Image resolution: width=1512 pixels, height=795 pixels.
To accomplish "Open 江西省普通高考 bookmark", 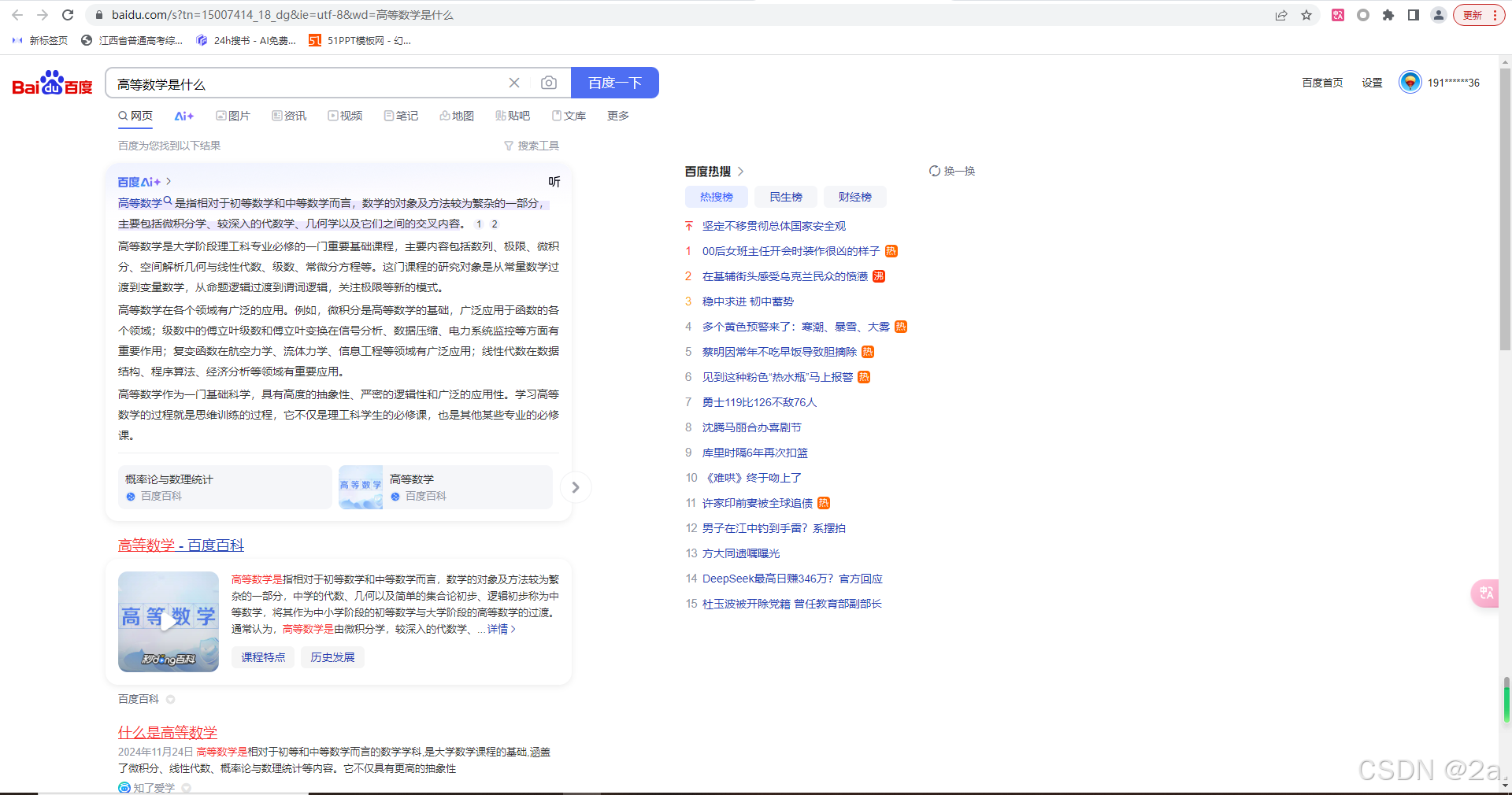I will [132, 40].
